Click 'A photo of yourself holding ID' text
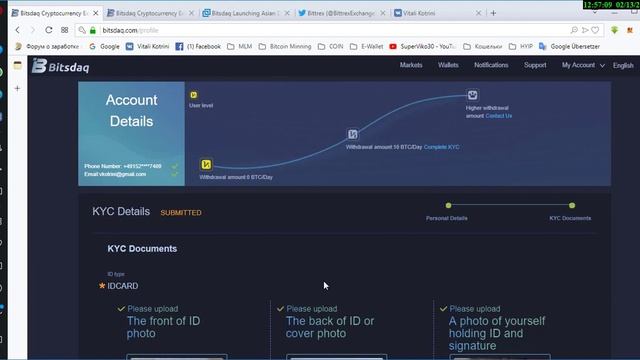Screen dimensions: 640x360 pos(497,333)
